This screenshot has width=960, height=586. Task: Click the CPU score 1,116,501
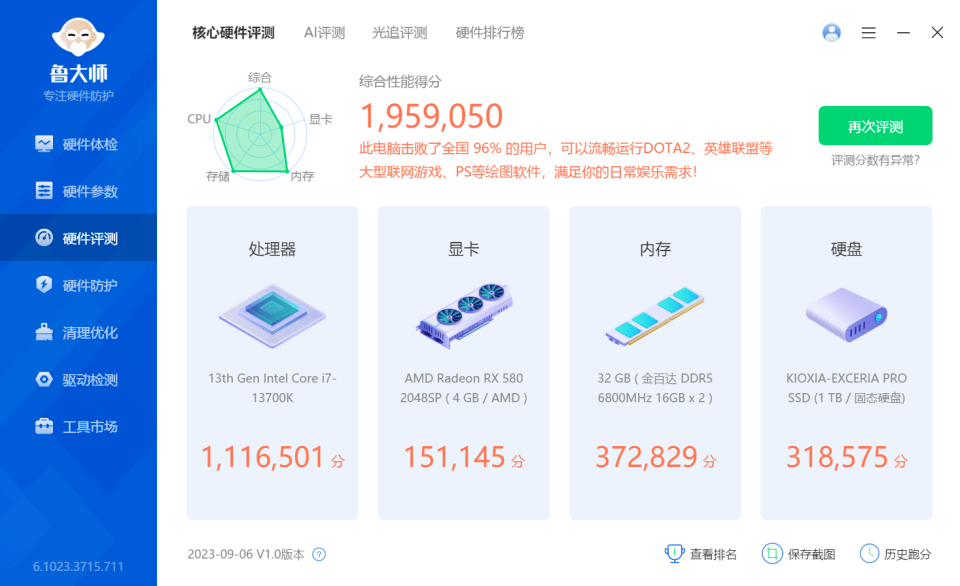263,457
